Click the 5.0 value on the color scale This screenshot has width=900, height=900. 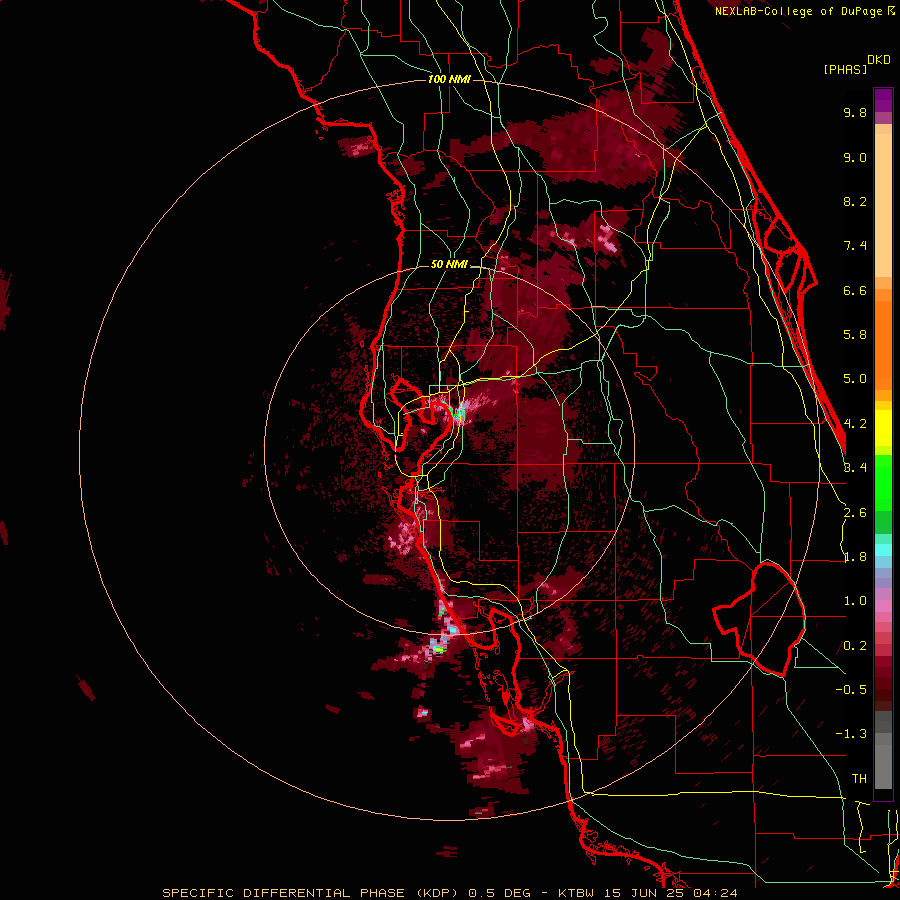click(855, 379)
